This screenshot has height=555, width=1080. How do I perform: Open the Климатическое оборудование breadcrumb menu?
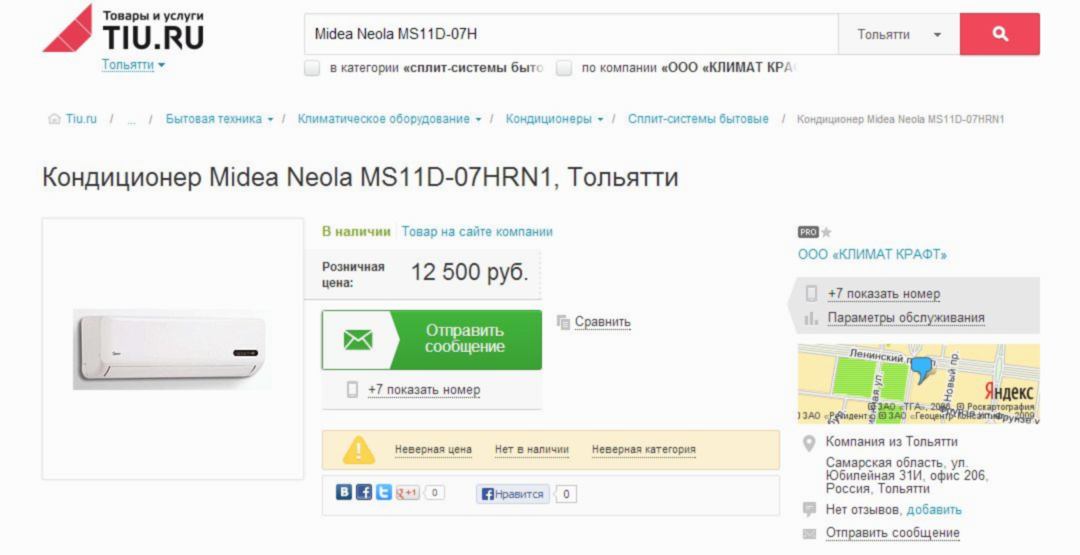coord(389,119)
